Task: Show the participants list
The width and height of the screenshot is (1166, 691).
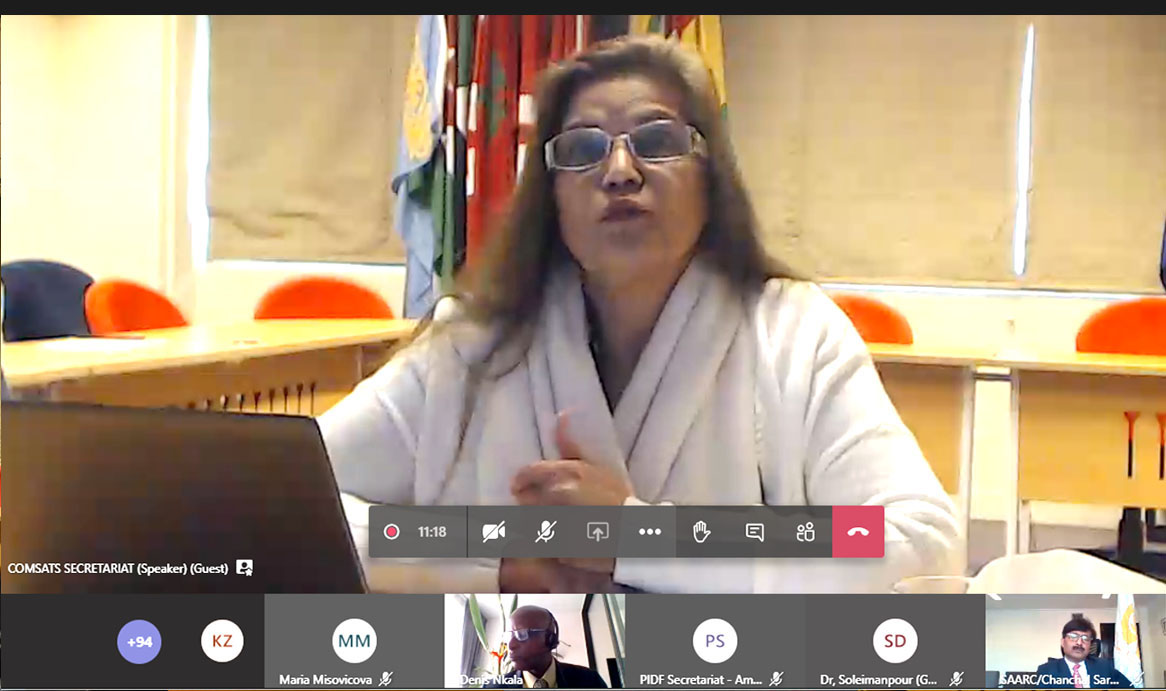Action: click(805, 532)
